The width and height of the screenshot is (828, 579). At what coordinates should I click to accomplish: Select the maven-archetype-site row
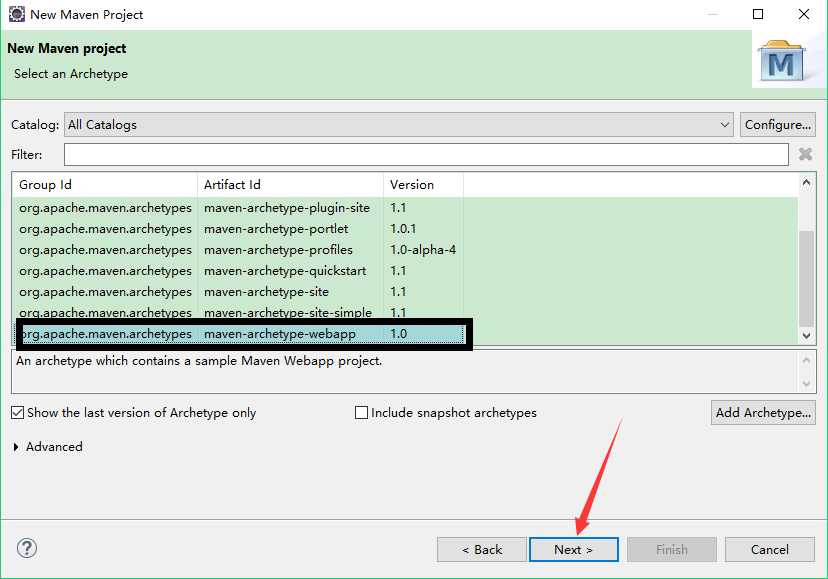coord(238,292)
